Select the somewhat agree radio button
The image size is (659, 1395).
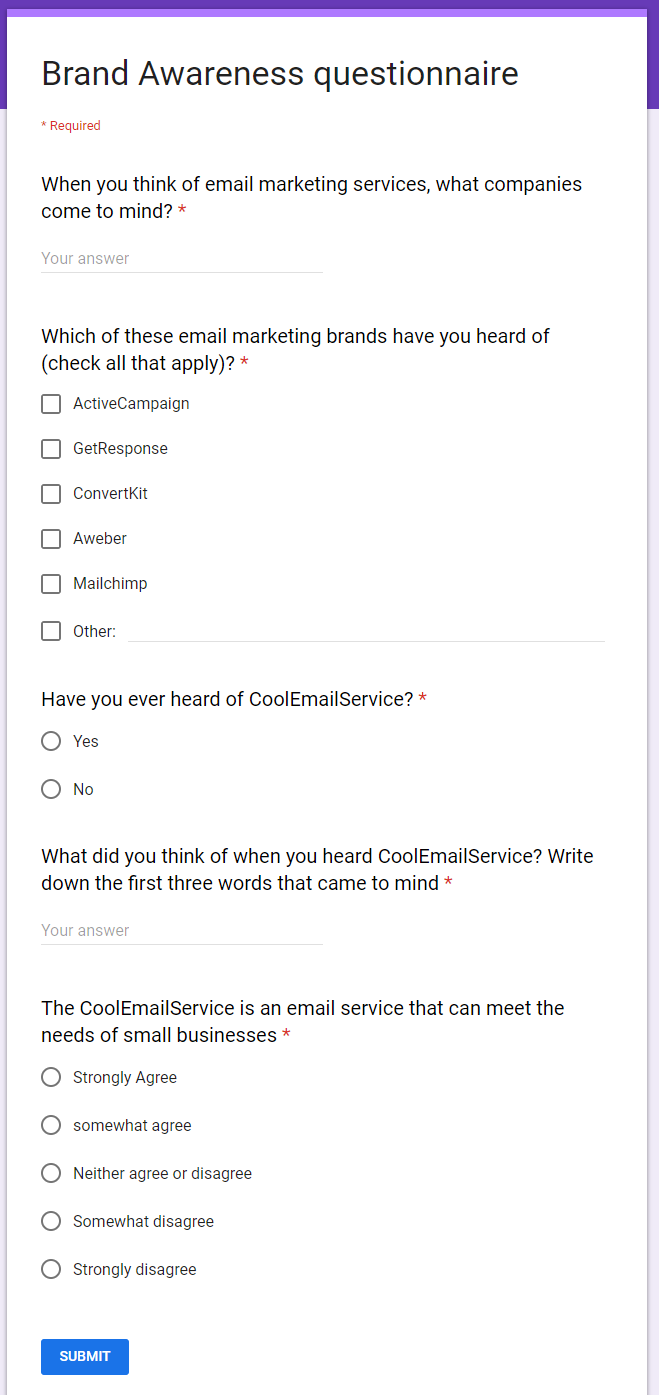(x=51, y=1125)
